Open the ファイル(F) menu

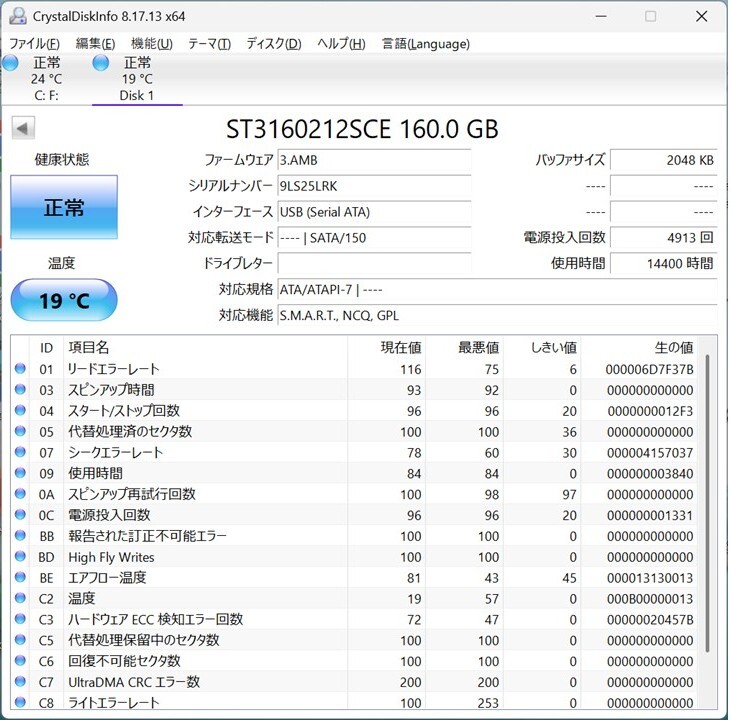point(34,44)
